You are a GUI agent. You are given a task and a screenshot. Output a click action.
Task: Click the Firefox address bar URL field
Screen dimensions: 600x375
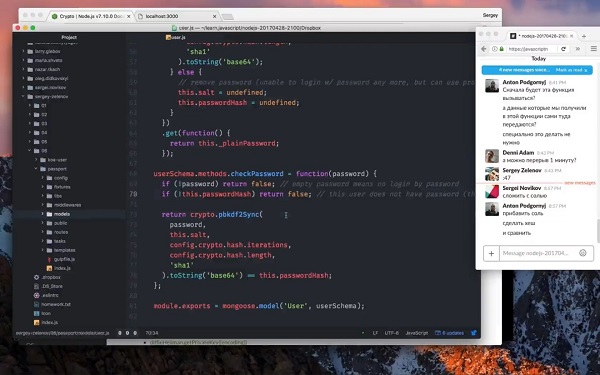[x=531, y=49]
